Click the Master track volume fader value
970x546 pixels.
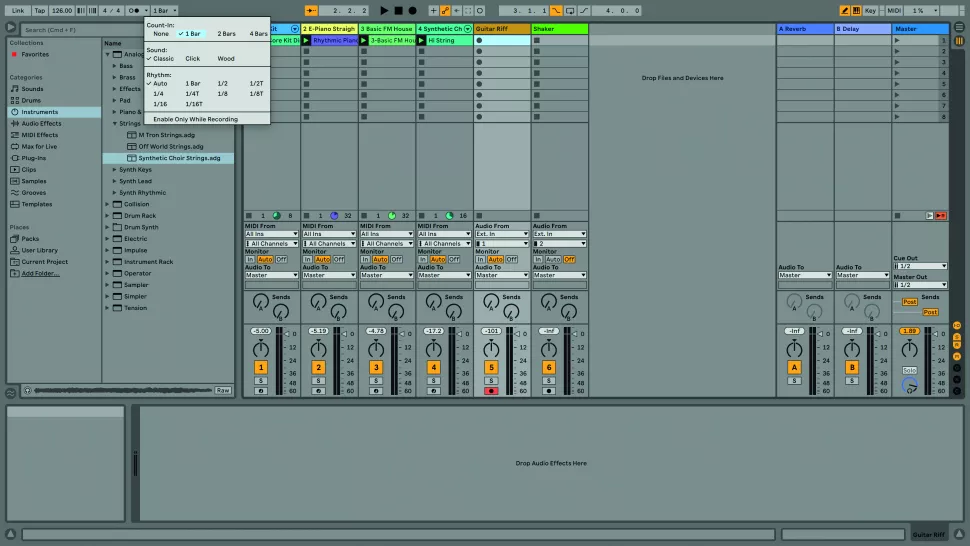click(x=908, y=330)
